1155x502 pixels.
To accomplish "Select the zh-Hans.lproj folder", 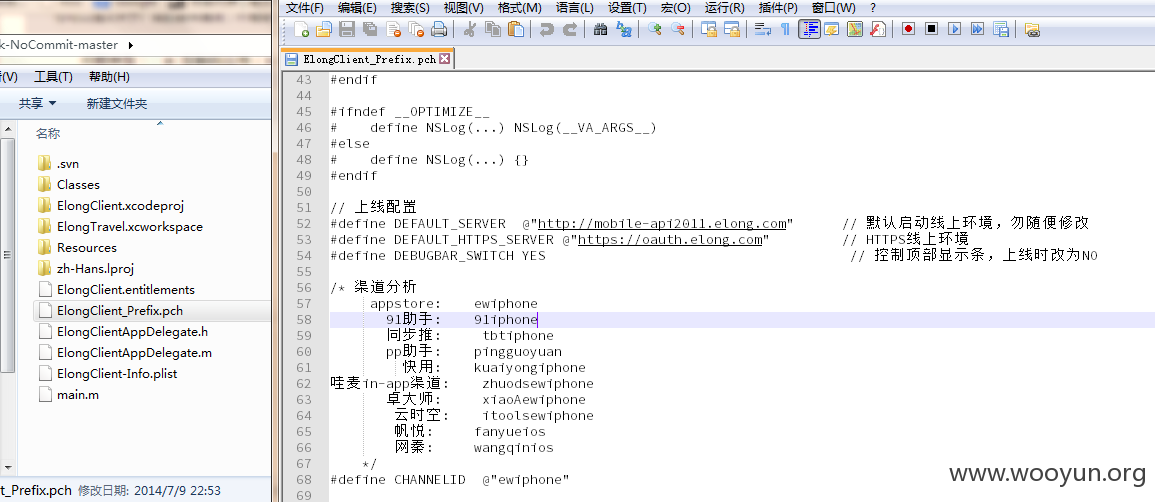I will (85, 269).
